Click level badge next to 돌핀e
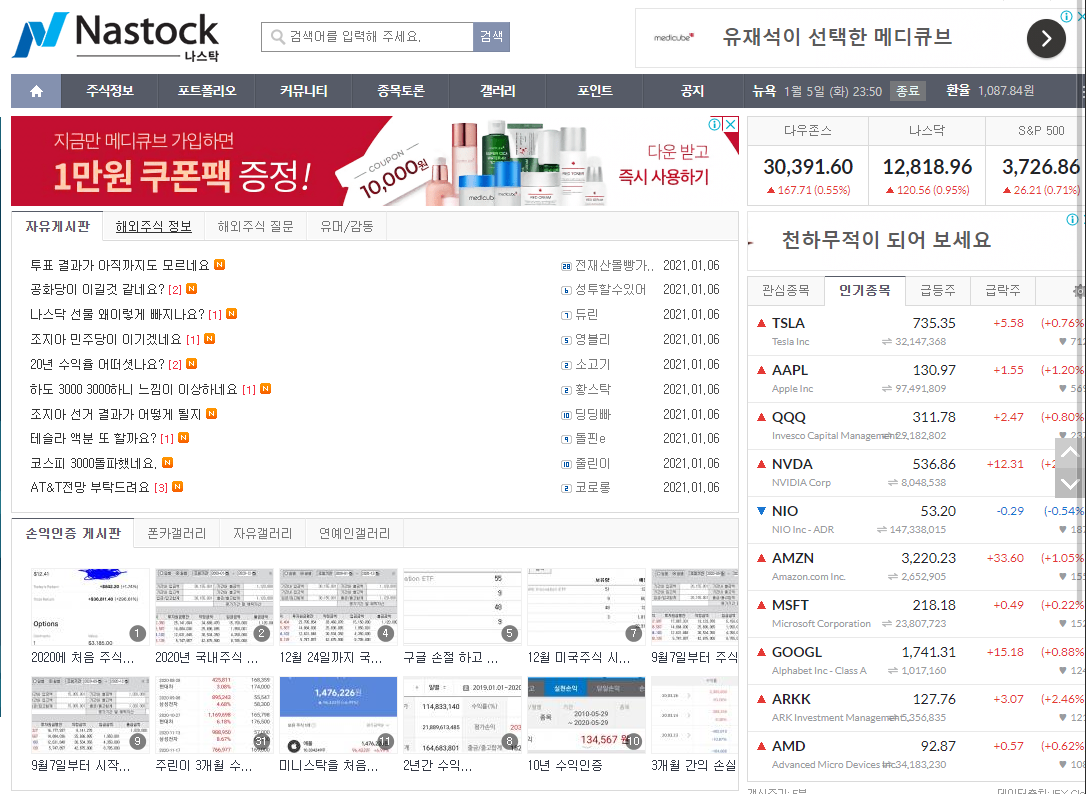Viewport: 1086px width, 794px height. pyautogui.click(x=566, y=439)
